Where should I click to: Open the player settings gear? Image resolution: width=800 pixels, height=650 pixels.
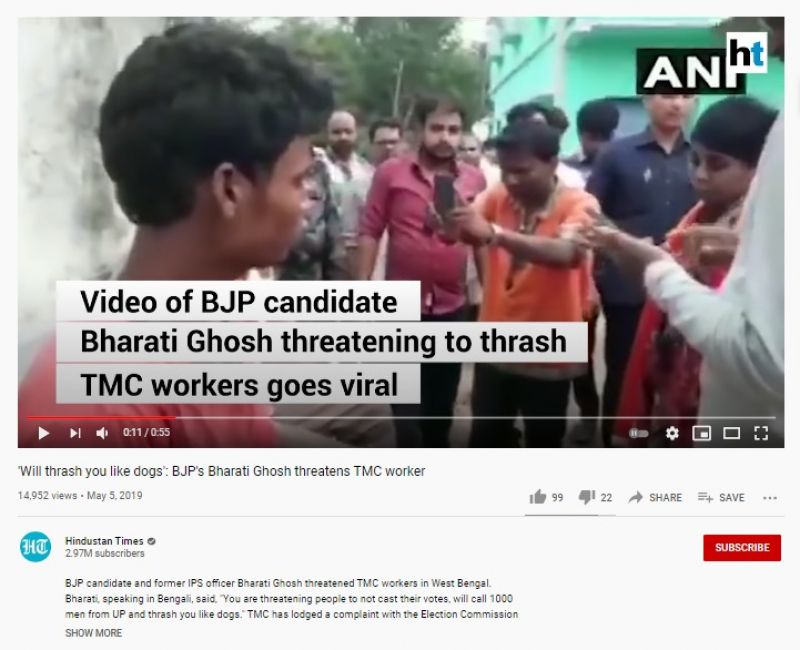point(672,434)
